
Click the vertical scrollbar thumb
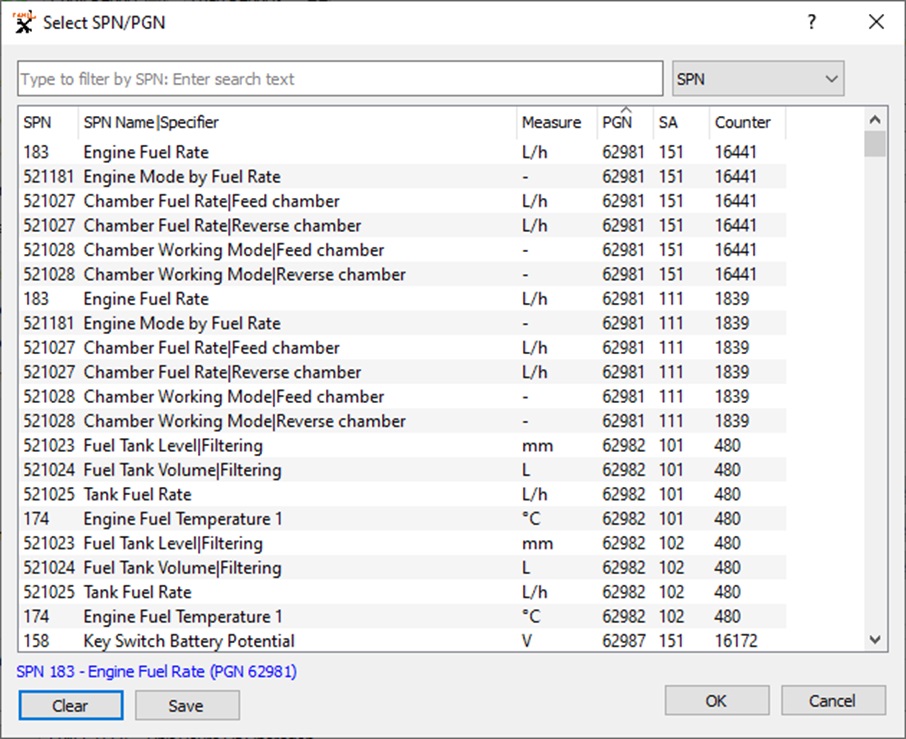tap(875, 144)
